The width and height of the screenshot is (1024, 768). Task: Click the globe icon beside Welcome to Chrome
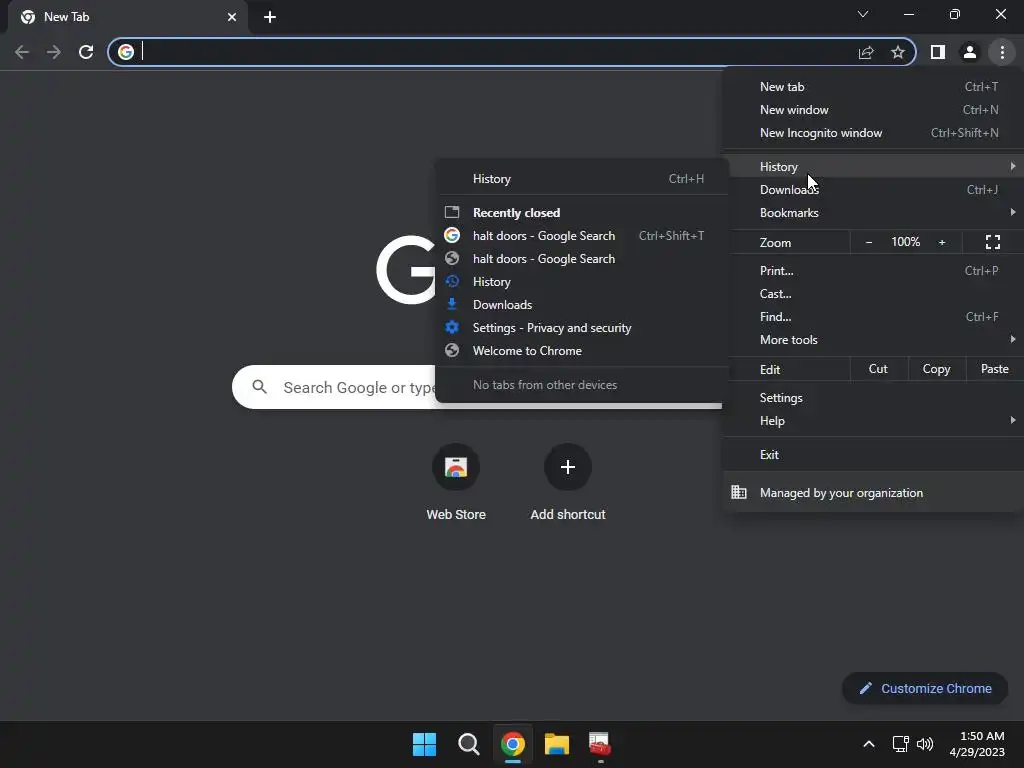point(452,350)
